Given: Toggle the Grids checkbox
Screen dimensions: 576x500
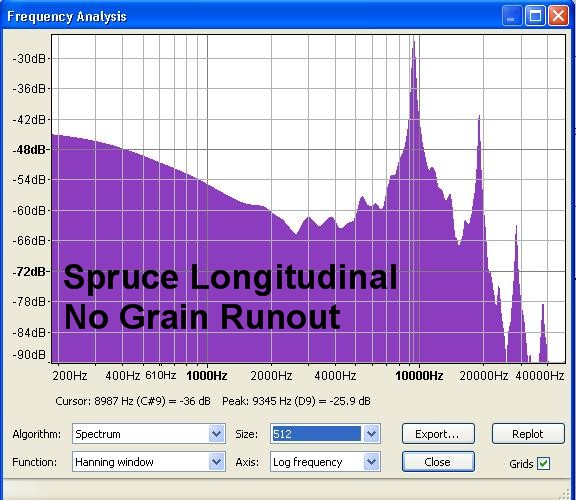Looking at the screenshot, I should [x=543, y=464].
